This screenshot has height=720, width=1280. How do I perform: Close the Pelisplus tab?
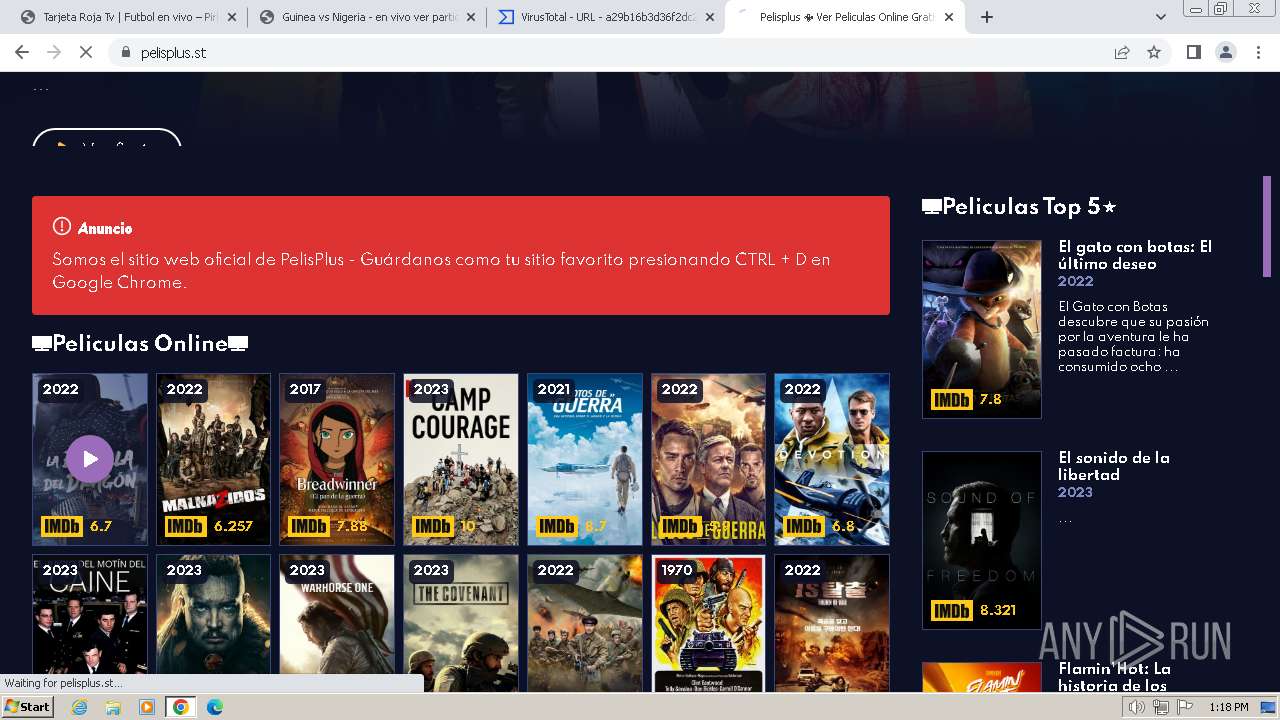[x=949, y=17]
